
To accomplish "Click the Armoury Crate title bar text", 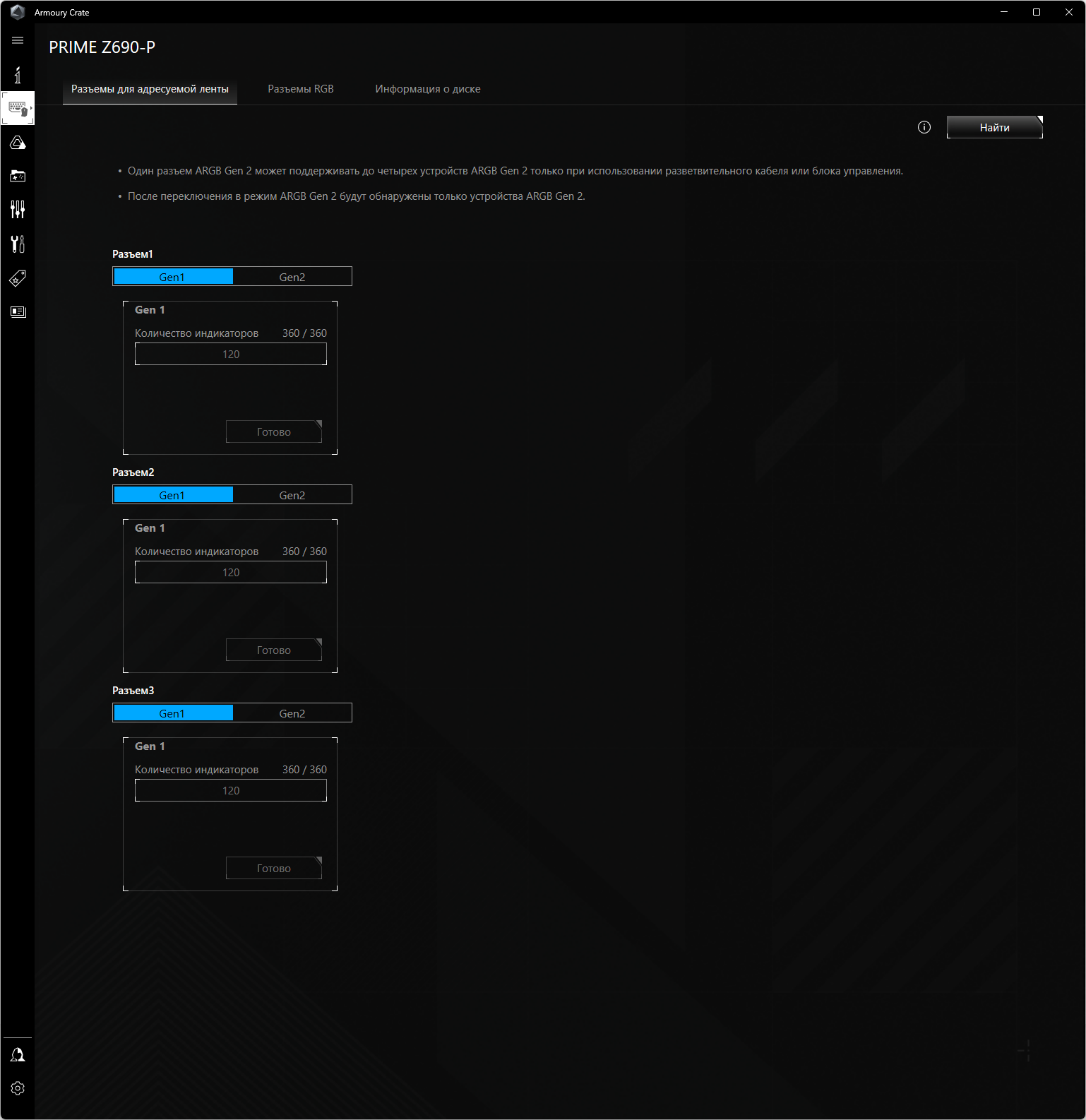I will pyautogui.click(x=62, y=13).
